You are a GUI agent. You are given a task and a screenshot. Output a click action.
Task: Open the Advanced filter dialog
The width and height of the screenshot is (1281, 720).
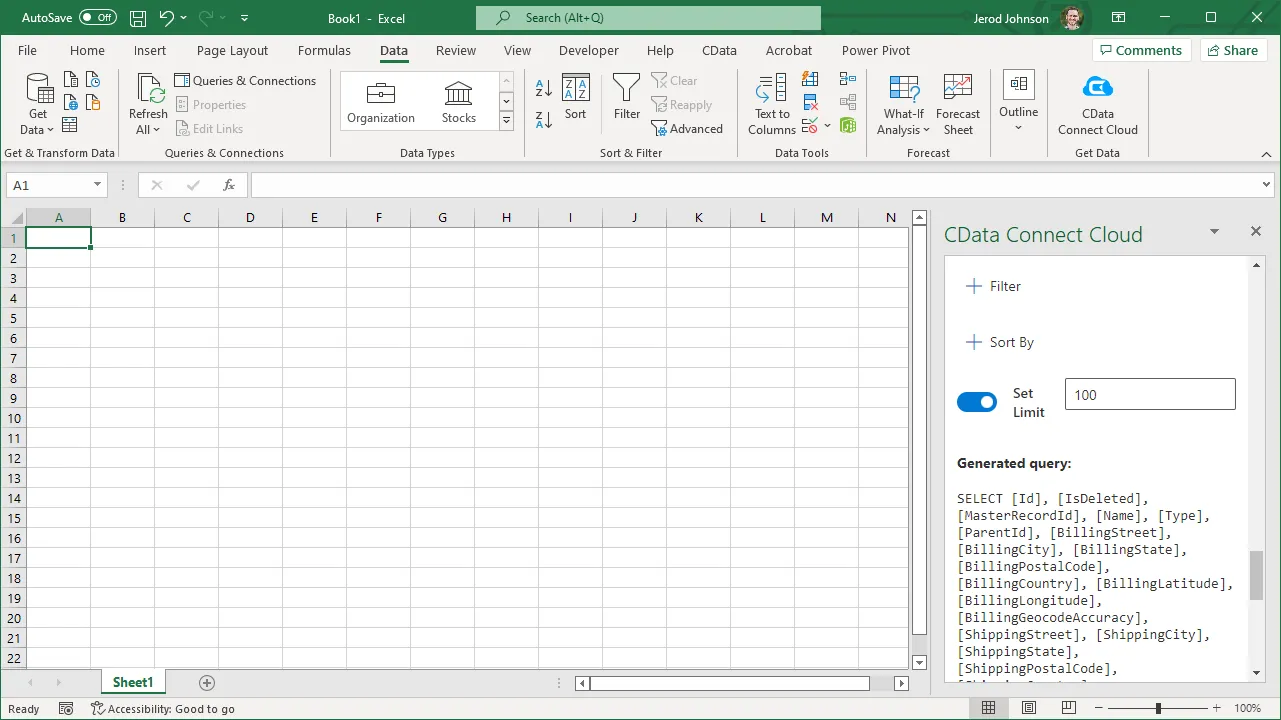688,128
